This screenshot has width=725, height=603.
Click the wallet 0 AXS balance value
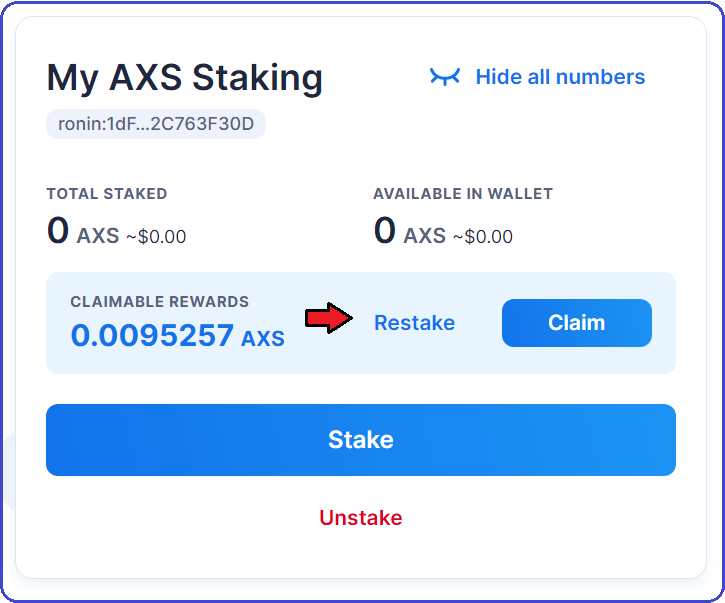click(410, 231)
